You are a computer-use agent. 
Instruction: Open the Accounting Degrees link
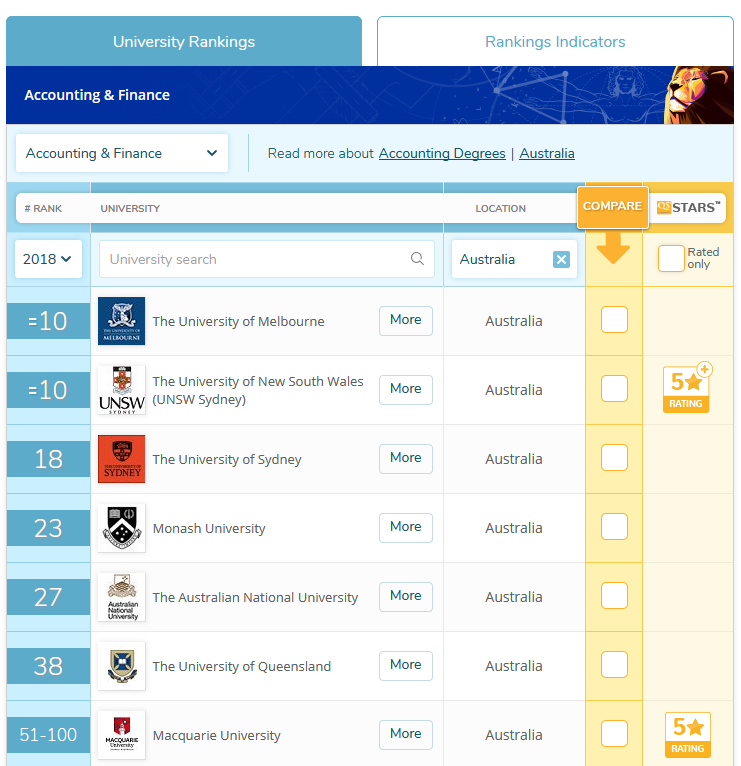[x=441, y=153]
